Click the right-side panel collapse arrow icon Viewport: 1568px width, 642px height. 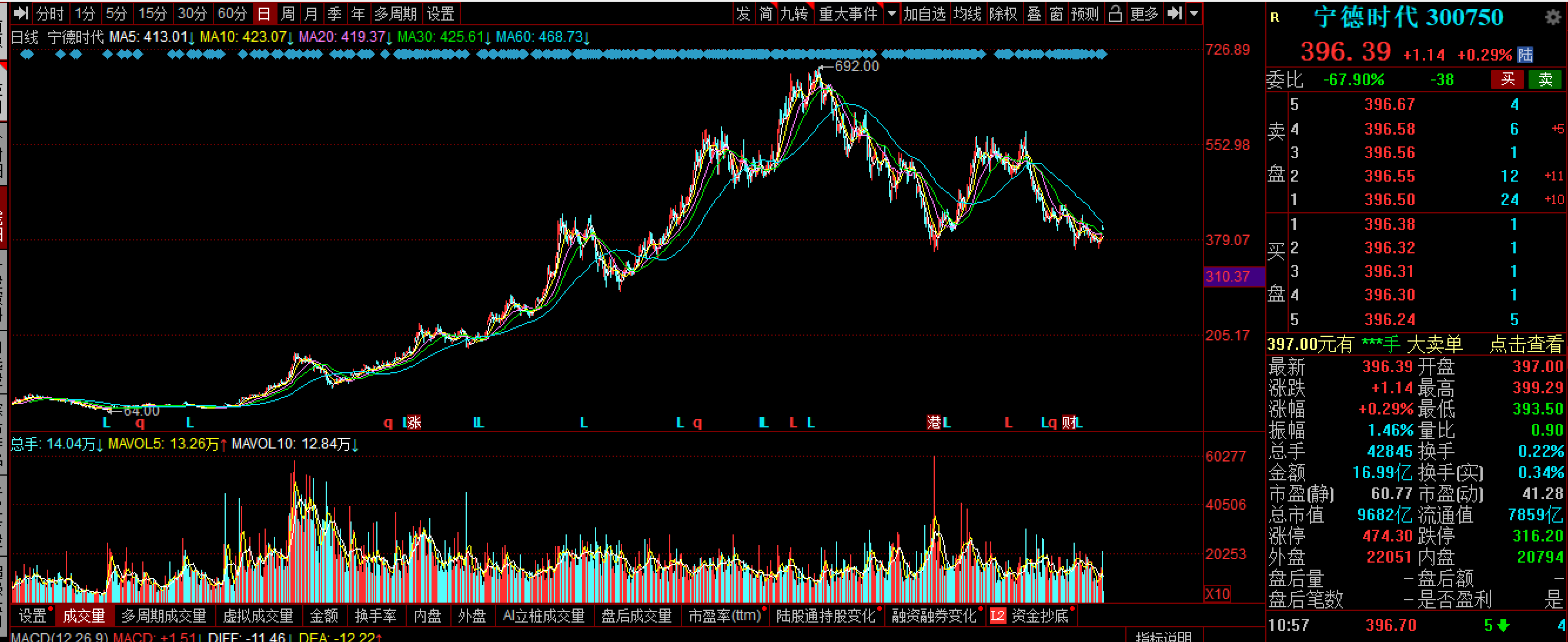1175,14
